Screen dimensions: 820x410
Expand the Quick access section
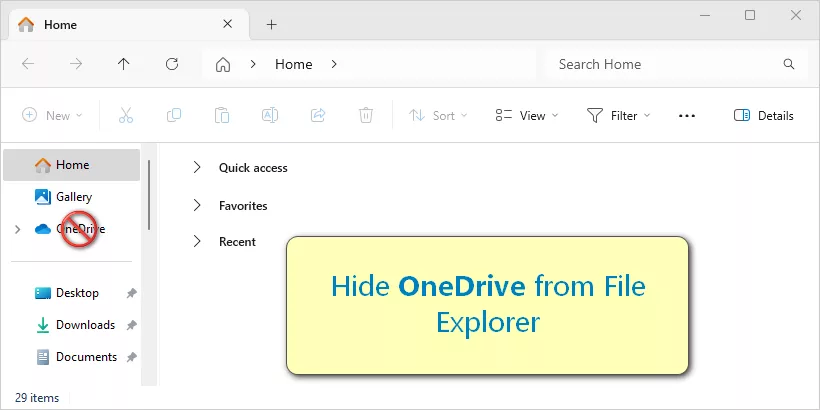tap(197, 167)
